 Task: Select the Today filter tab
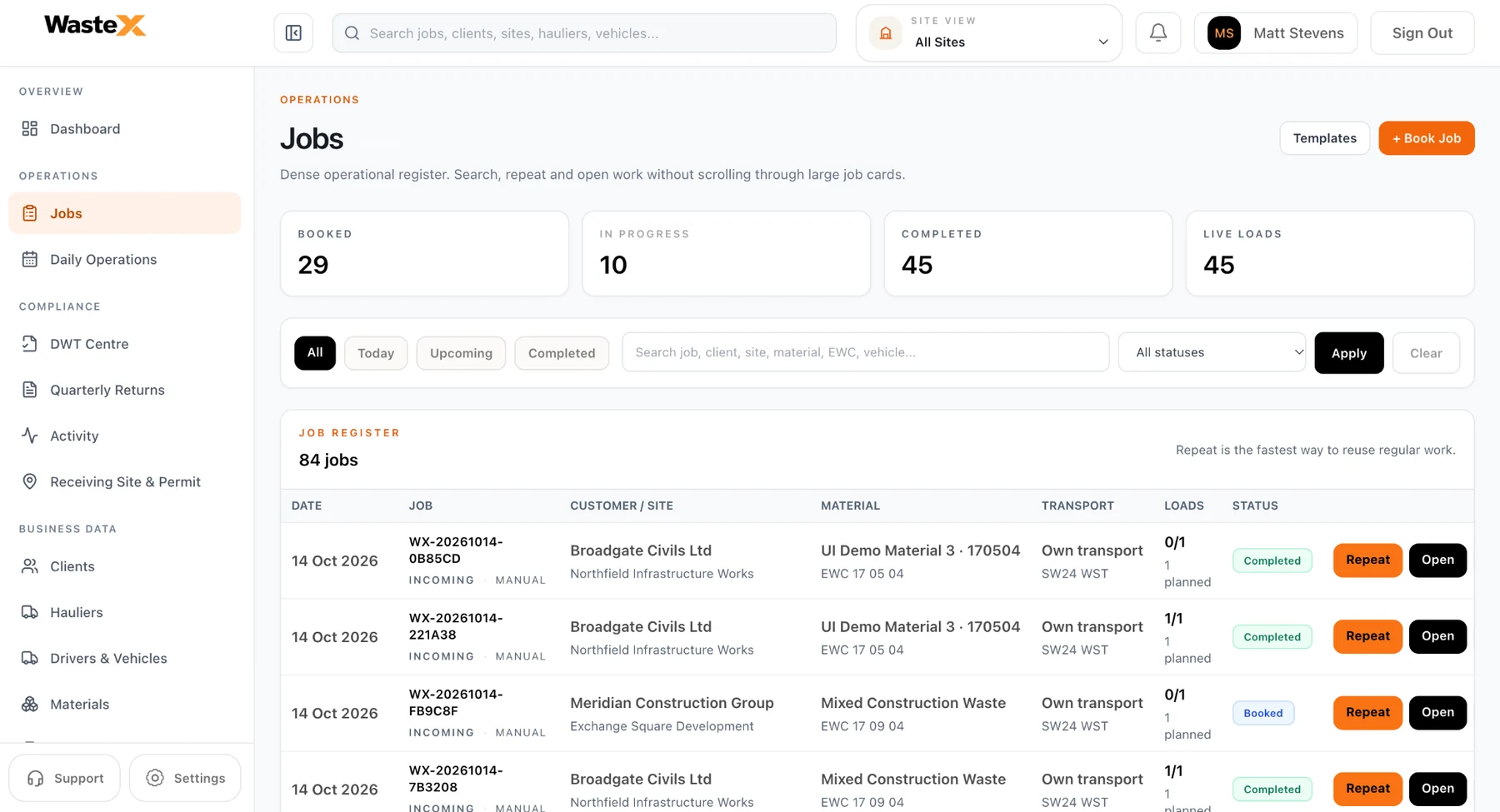[x=376, y=353]
